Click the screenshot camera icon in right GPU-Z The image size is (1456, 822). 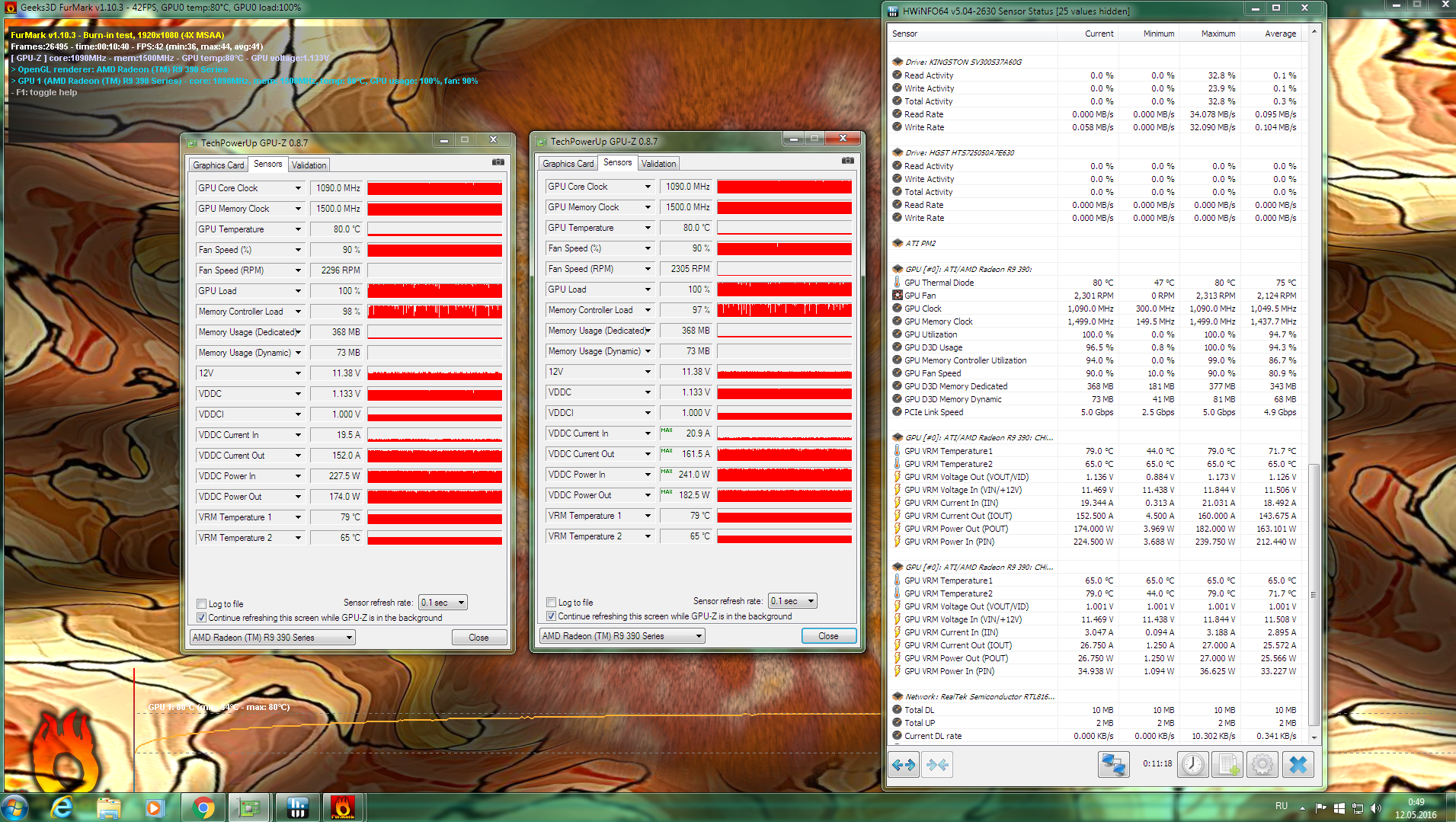[x=847, y=161]
